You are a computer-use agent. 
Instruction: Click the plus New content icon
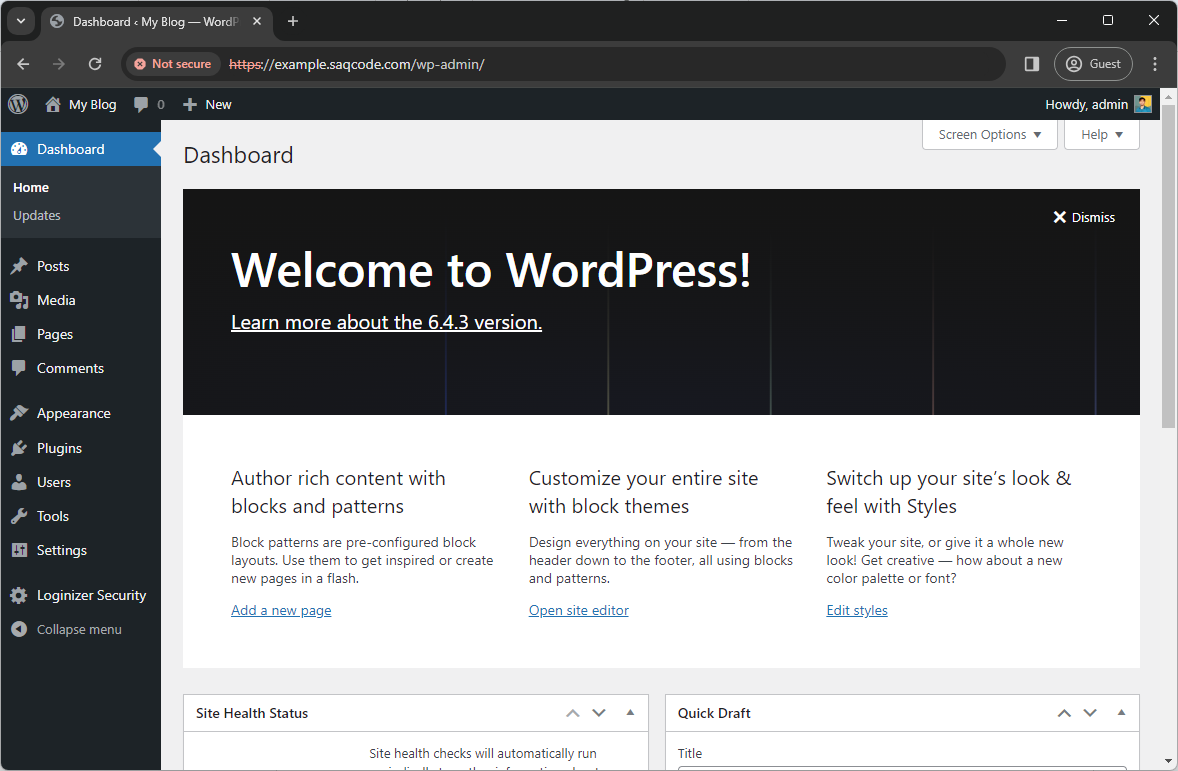(190, 104)
